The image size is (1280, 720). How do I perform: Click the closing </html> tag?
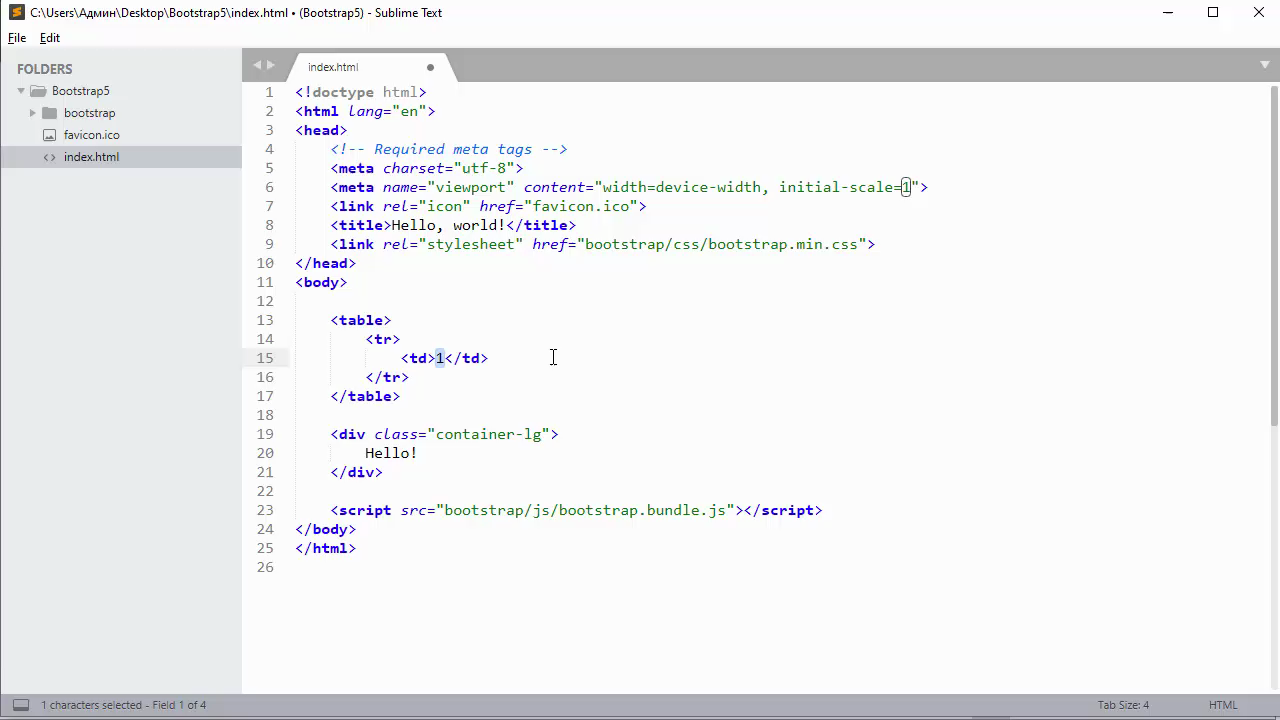pyautogui.click(x=326, y=548)
